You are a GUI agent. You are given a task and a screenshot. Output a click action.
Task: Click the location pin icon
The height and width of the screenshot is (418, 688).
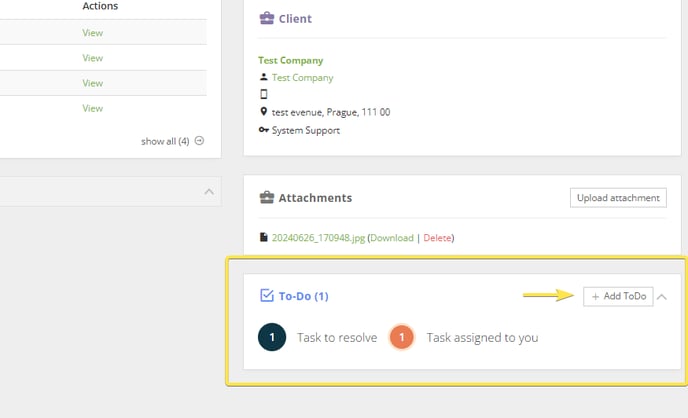coord(263,111)
